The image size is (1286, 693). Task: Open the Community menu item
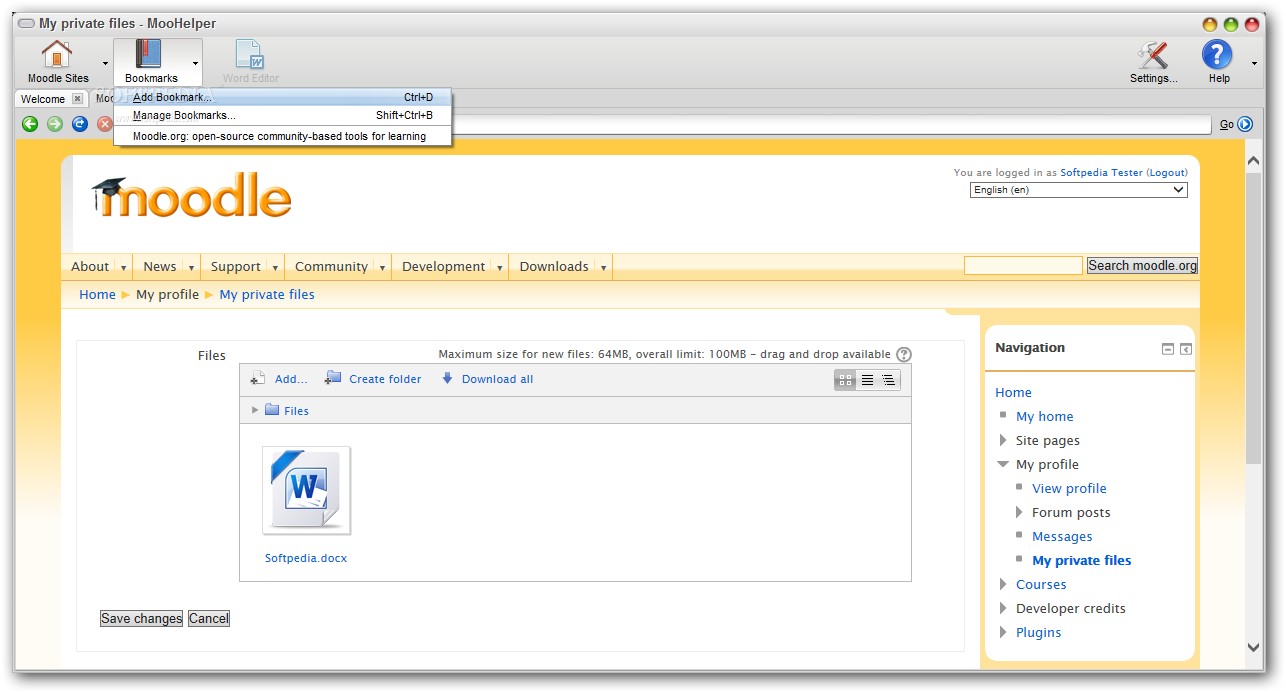pyautogui.click(x=331, y=267)
